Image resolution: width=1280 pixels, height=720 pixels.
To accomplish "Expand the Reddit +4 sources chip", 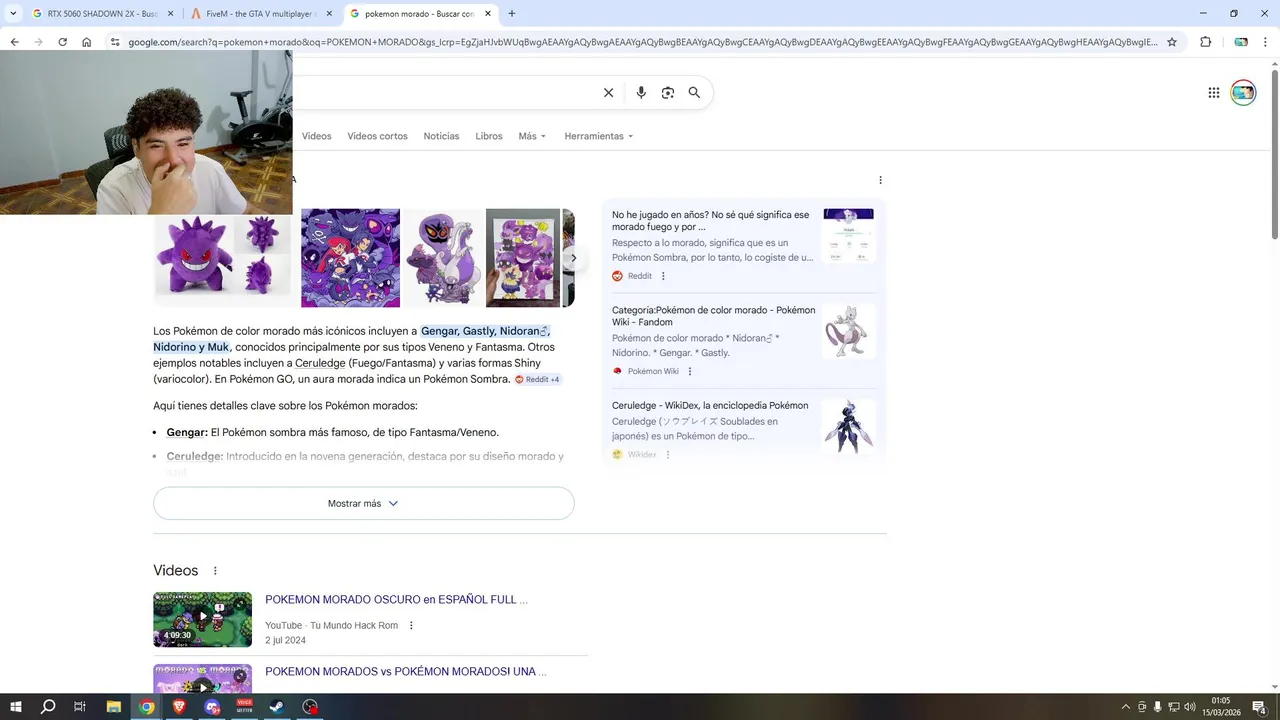I will click(538, 380).
